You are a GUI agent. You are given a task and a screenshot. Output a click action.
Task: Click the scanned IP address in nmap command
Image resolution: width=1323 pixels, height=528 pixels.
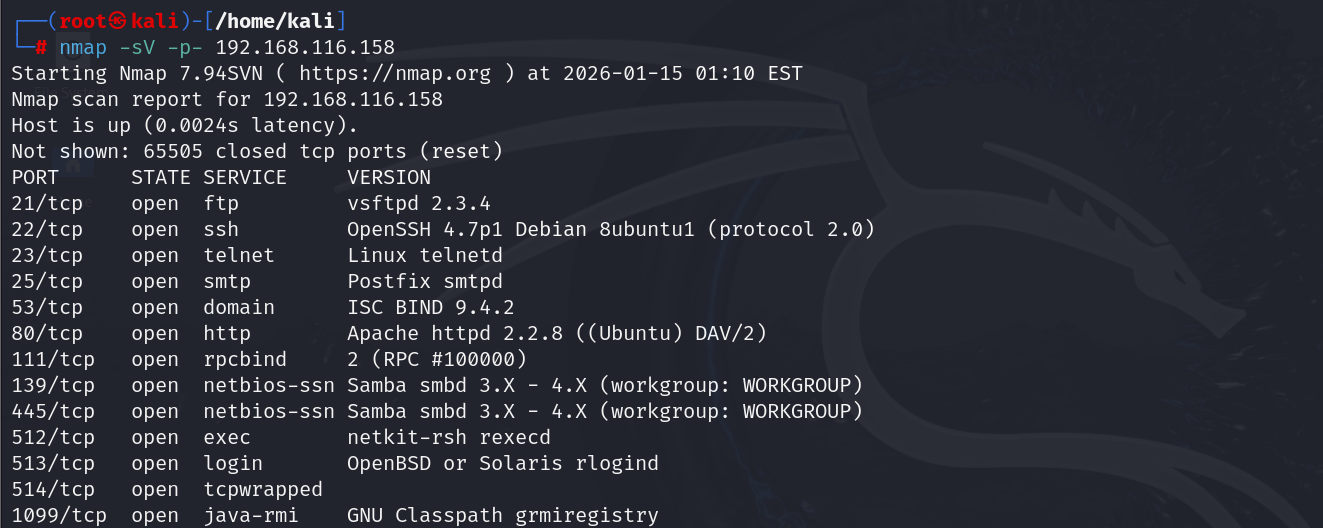click(305, 48)
